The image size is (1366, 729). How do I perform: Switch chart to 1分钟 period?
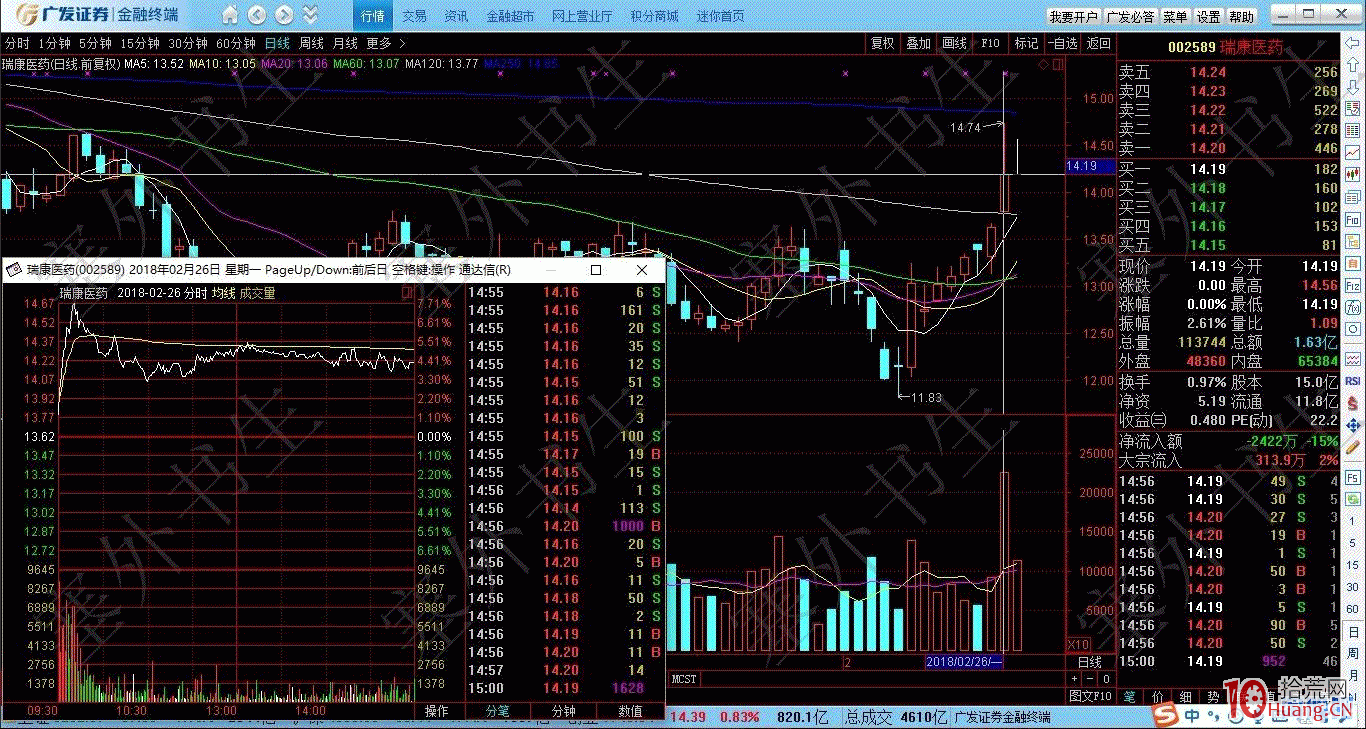[x=53, y=44]
